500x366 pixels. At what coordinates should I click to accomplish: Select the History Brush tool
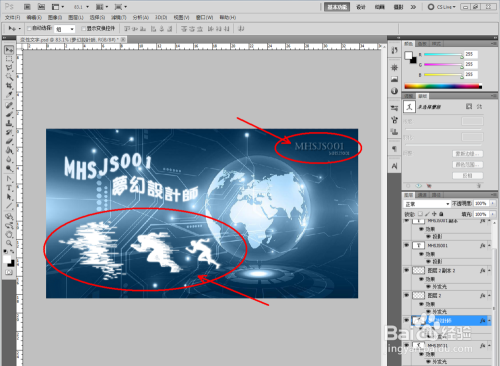[x=9, y=132]
